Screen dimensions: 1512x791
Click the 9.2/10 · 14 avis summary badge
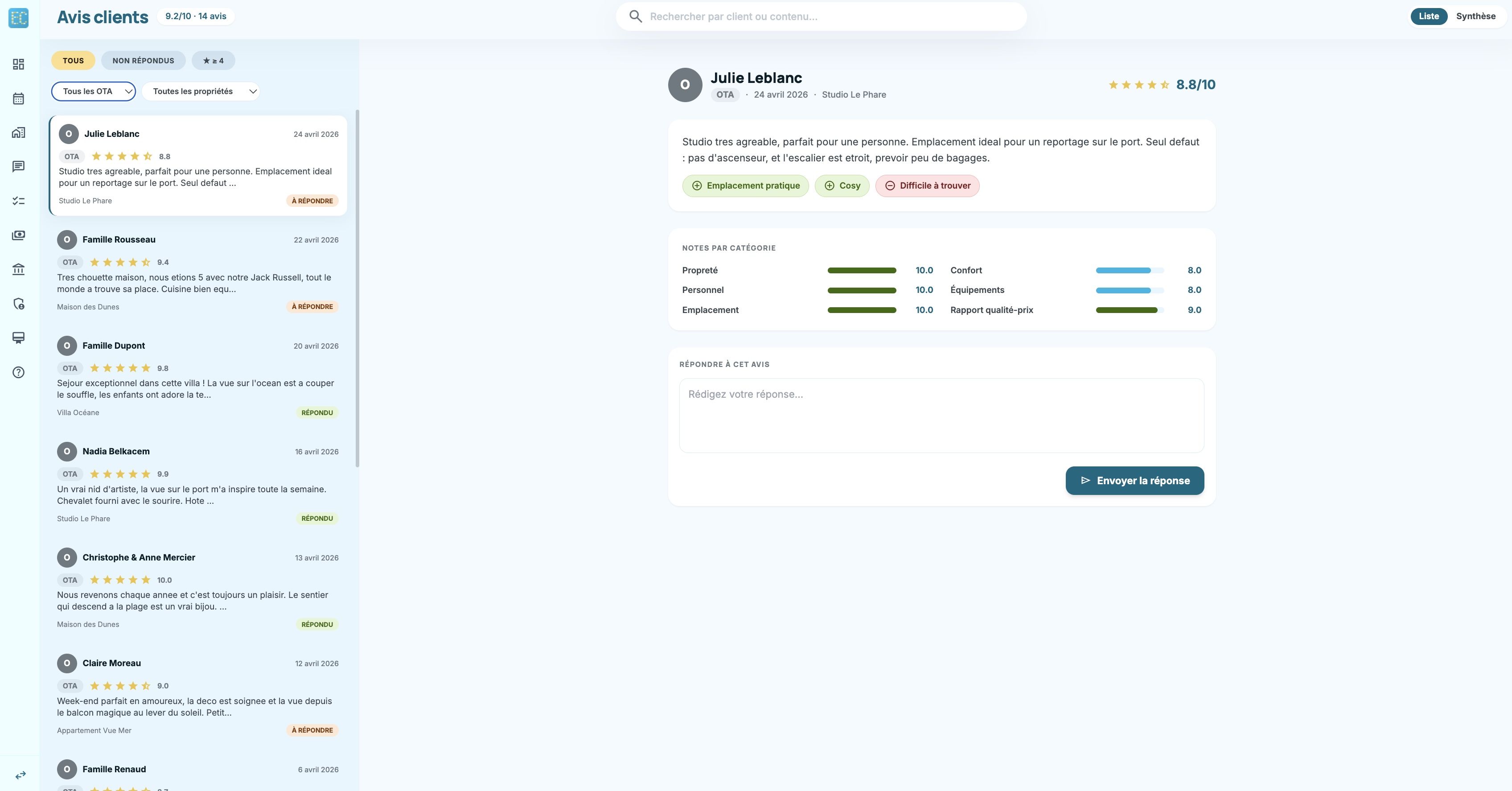[x=195, y=16]
